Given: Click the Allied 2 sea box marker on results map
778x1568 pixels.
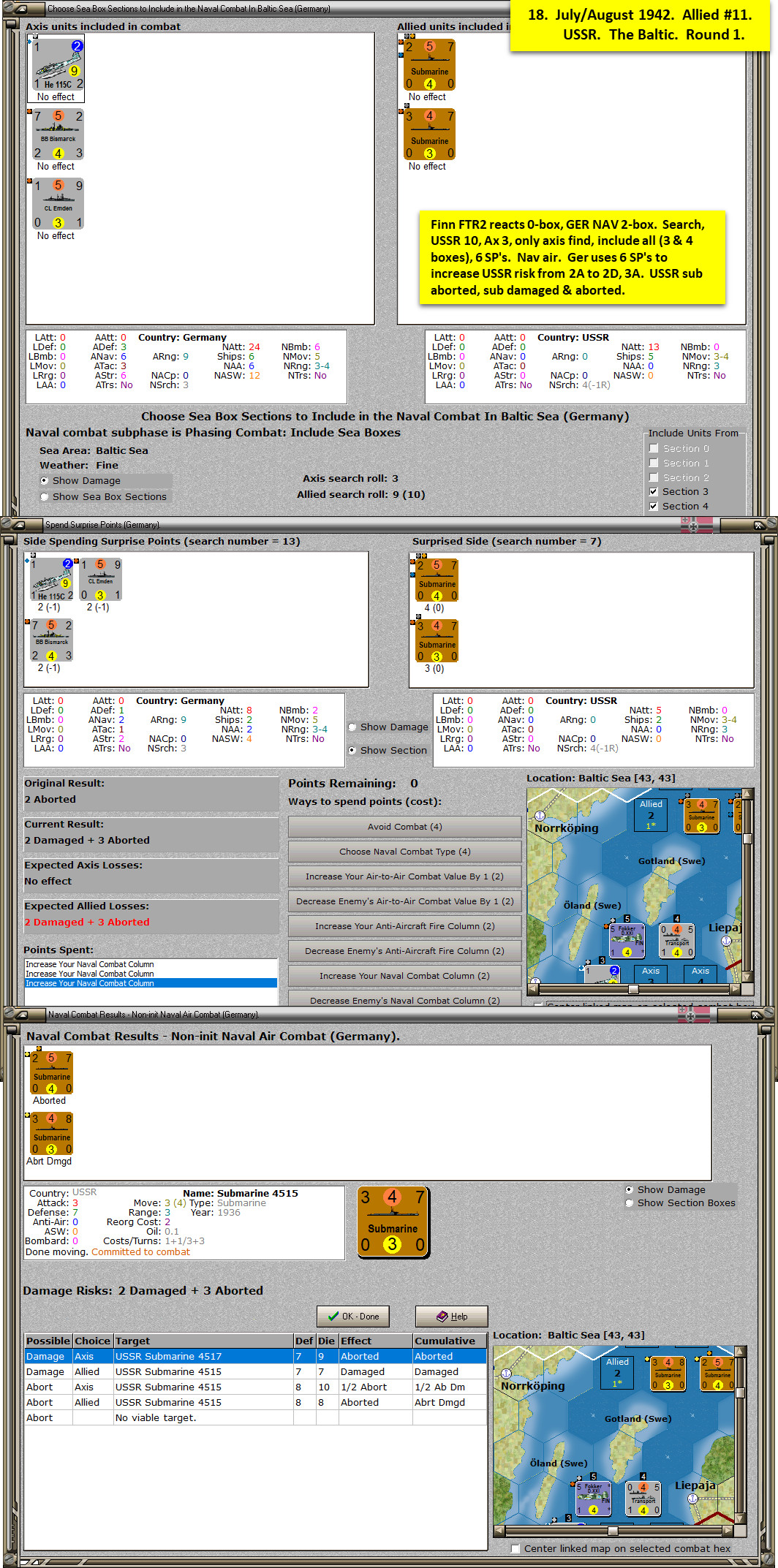Looking at the screenshot, I should 618,1372.
